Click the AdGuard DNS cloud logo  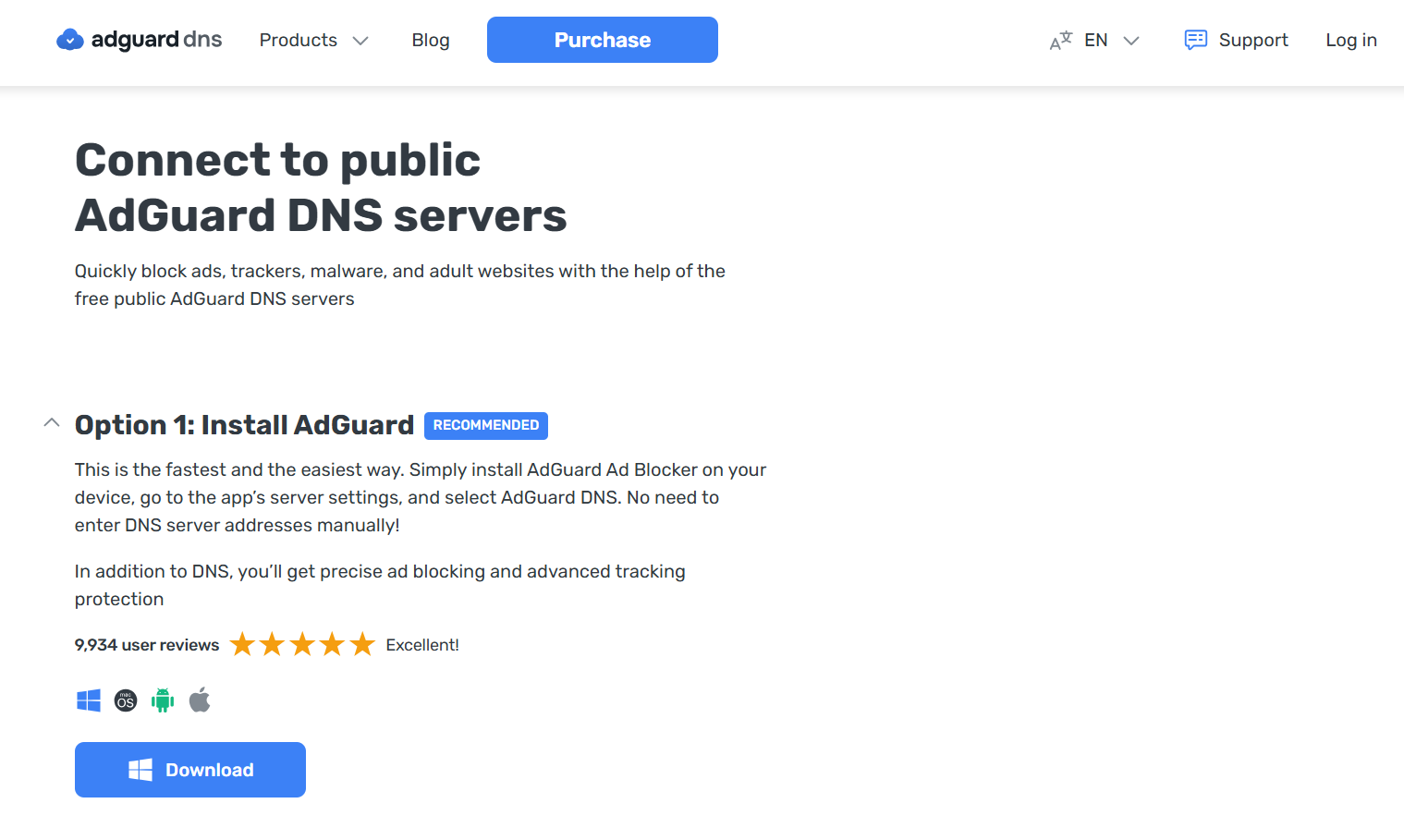(x=69, y=39)
